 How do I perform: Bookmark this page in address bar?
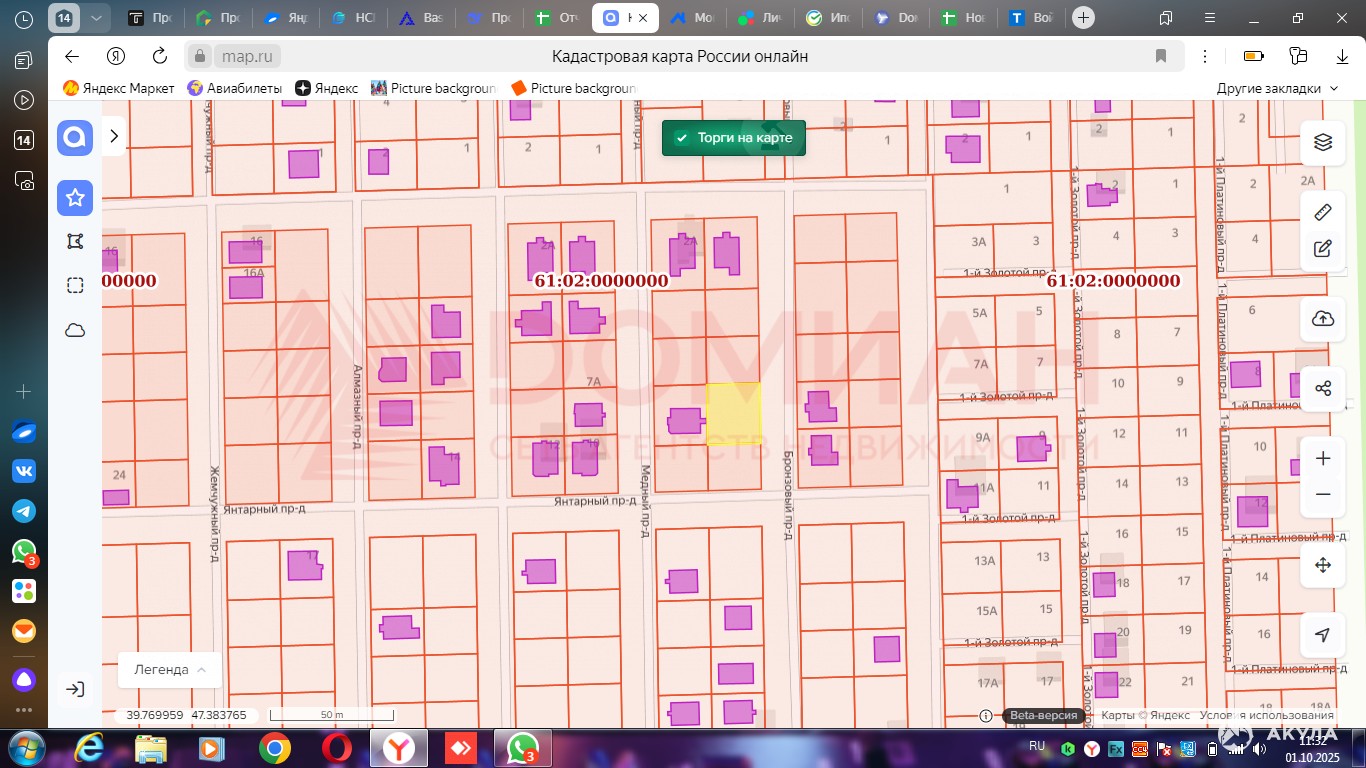[x=1161, y=56]
